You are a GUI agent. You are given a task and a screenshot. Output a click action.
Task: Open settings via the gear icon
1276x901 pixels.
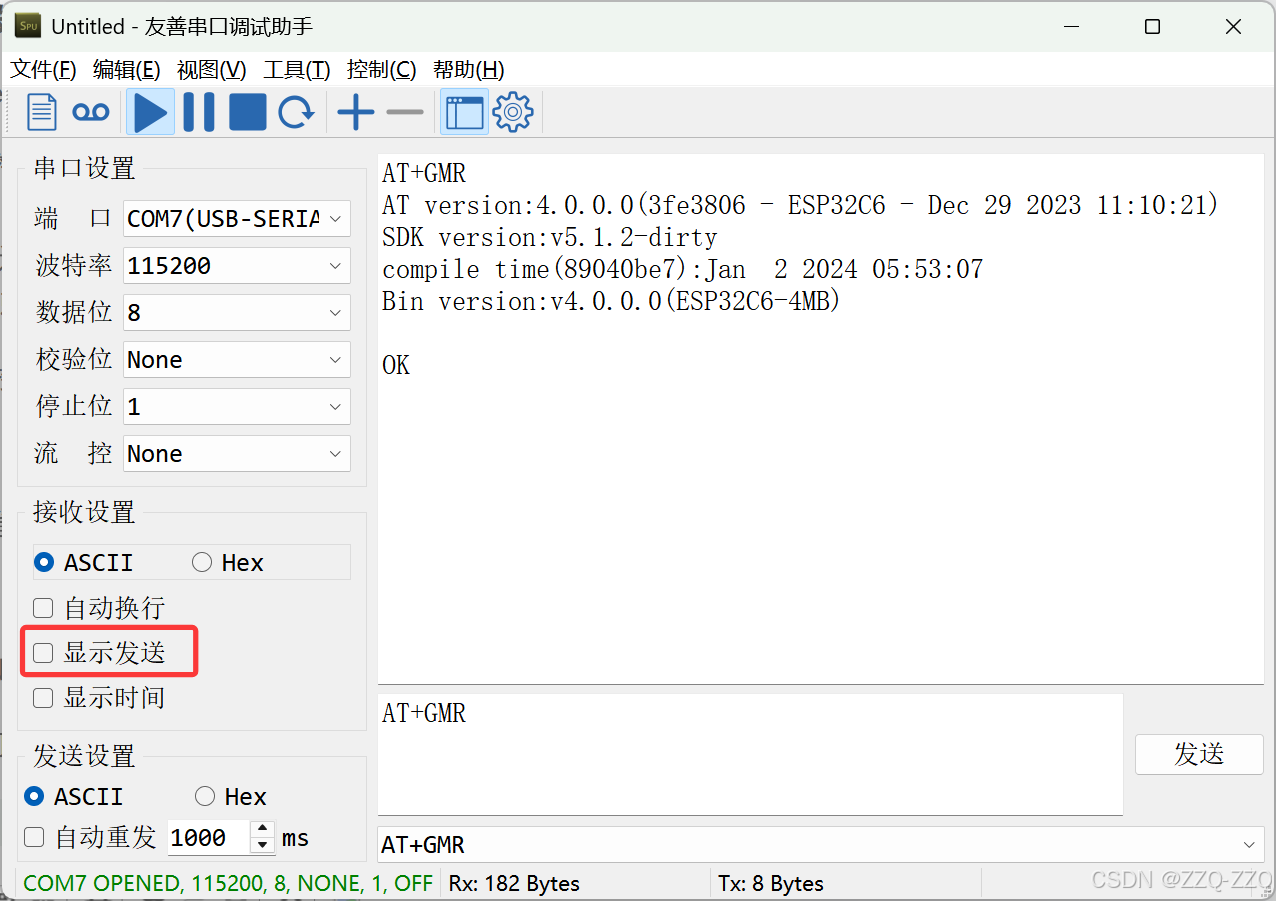point(513,112)
